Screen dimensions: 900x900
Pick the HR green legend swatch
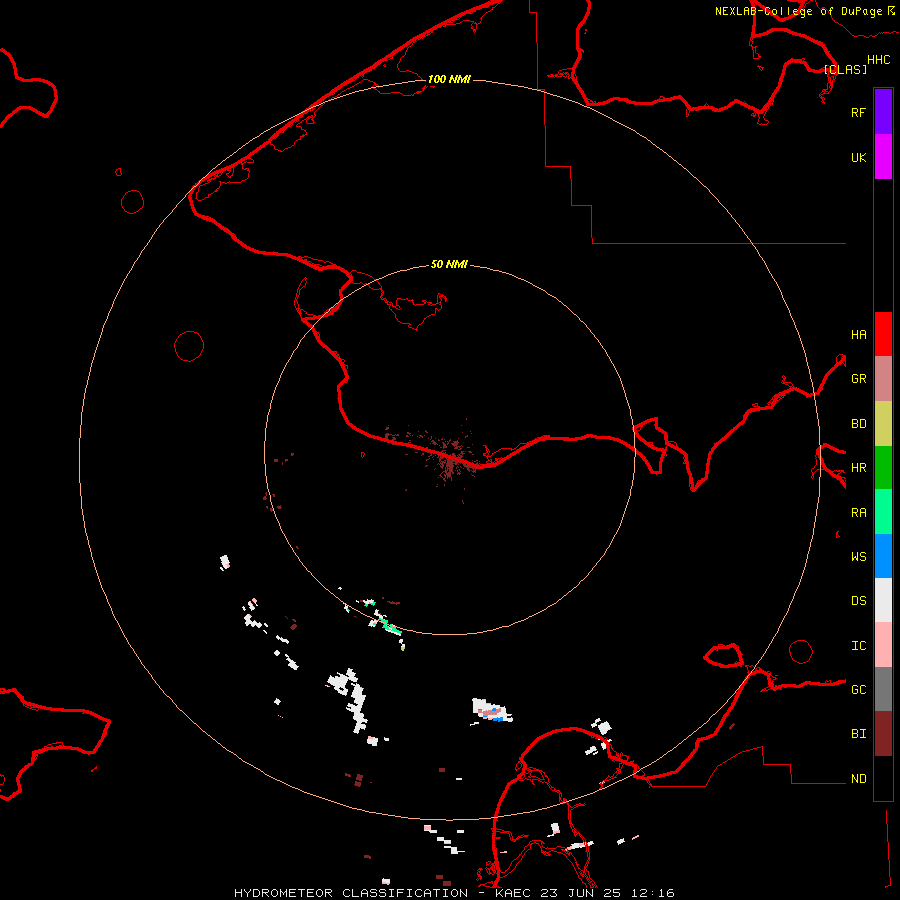883,468
